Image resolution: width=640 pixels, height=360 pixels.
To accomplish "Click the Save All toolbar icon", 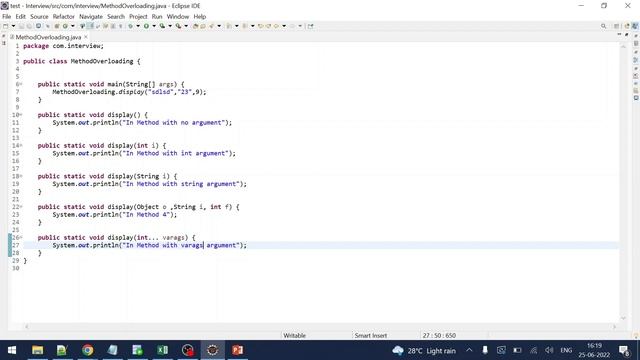I will pyautogui.click(x=29, y=26).
